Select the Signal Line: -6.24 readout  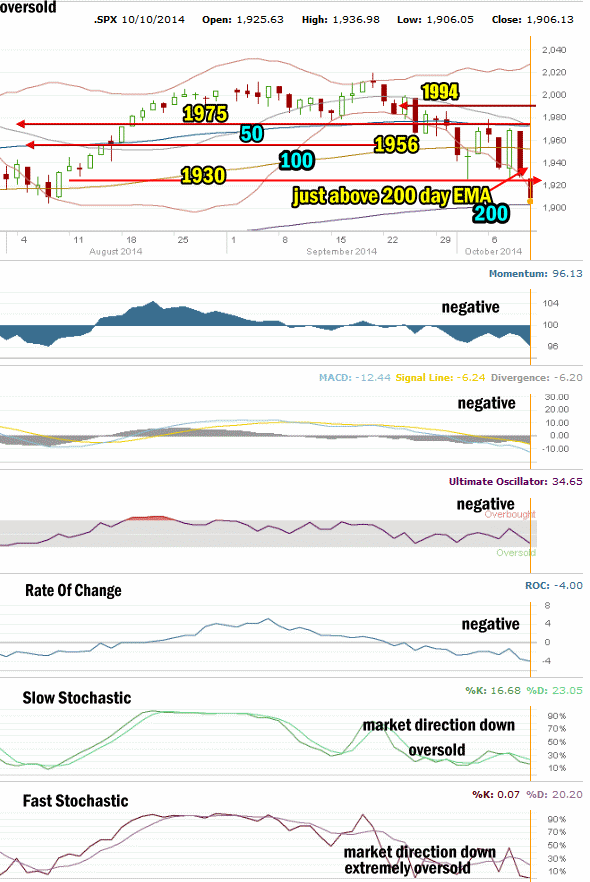point(440,377)
